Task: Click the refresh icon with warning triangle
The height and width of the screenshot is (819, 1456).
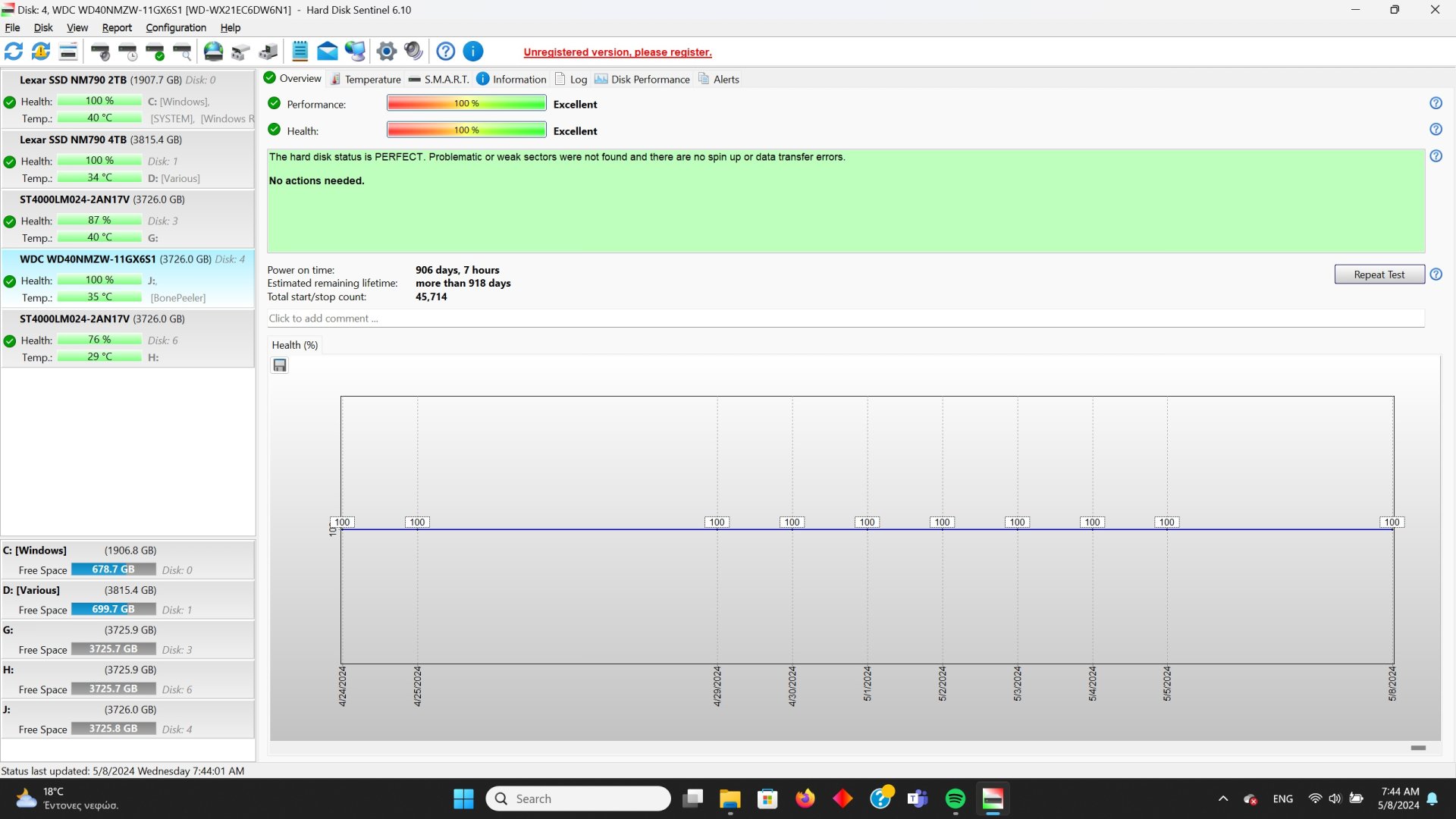Action: (x=41, y=52)
